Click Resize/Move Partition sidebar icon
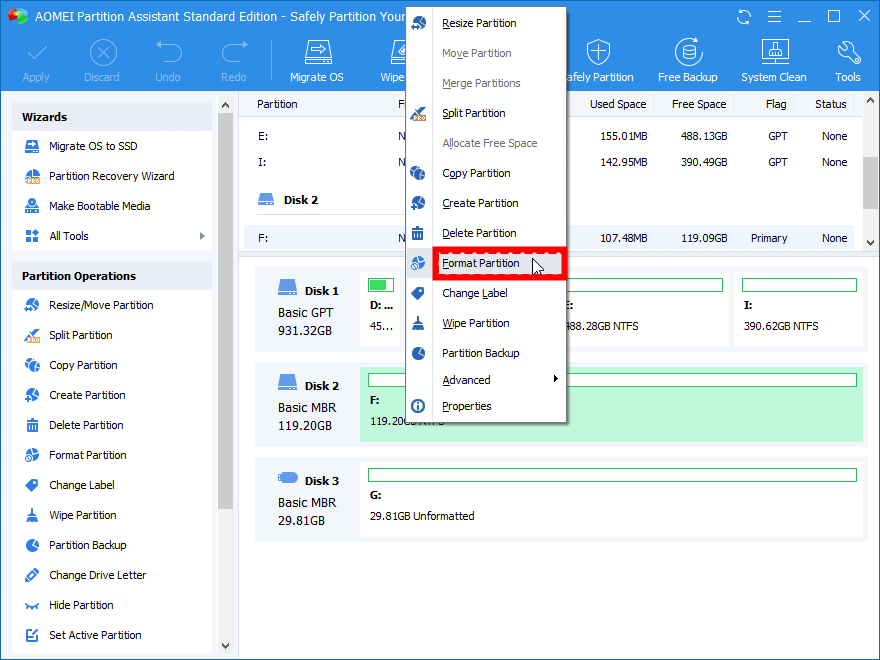 pos(32,305)
